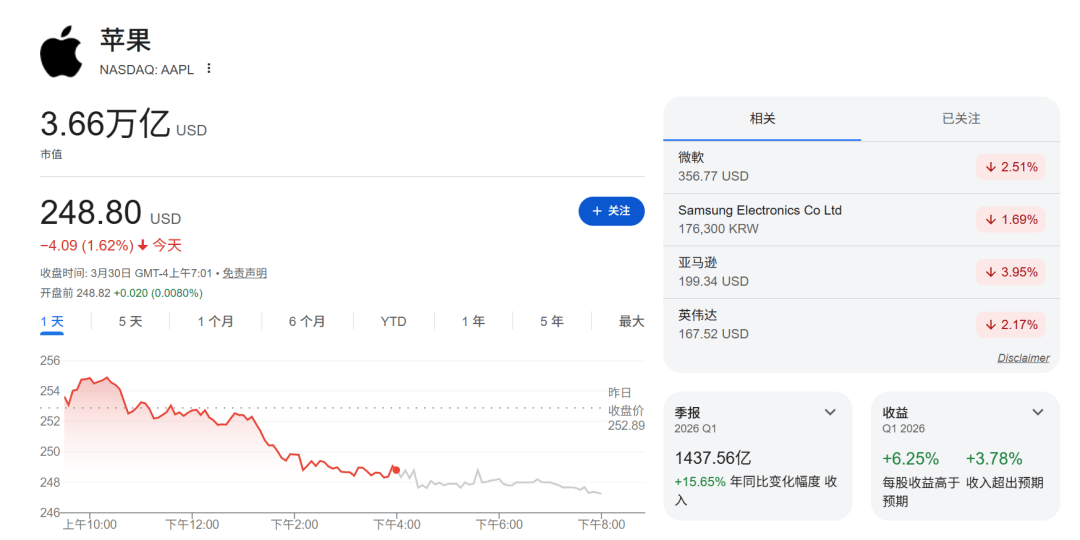
Task: Click the Apple logo icon
Action: point(61,53)
